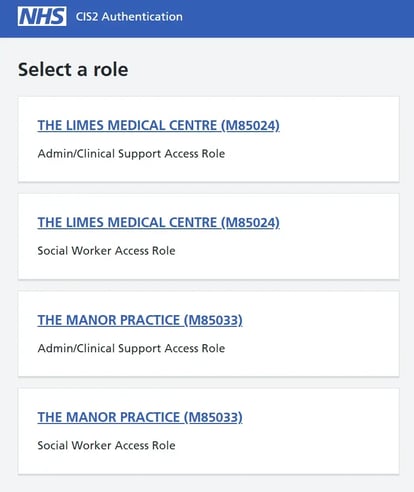Open Manor Practice link for Admin/Clinical Support role
This screenshot has width=414, height=492.
(x=140, y=320)
